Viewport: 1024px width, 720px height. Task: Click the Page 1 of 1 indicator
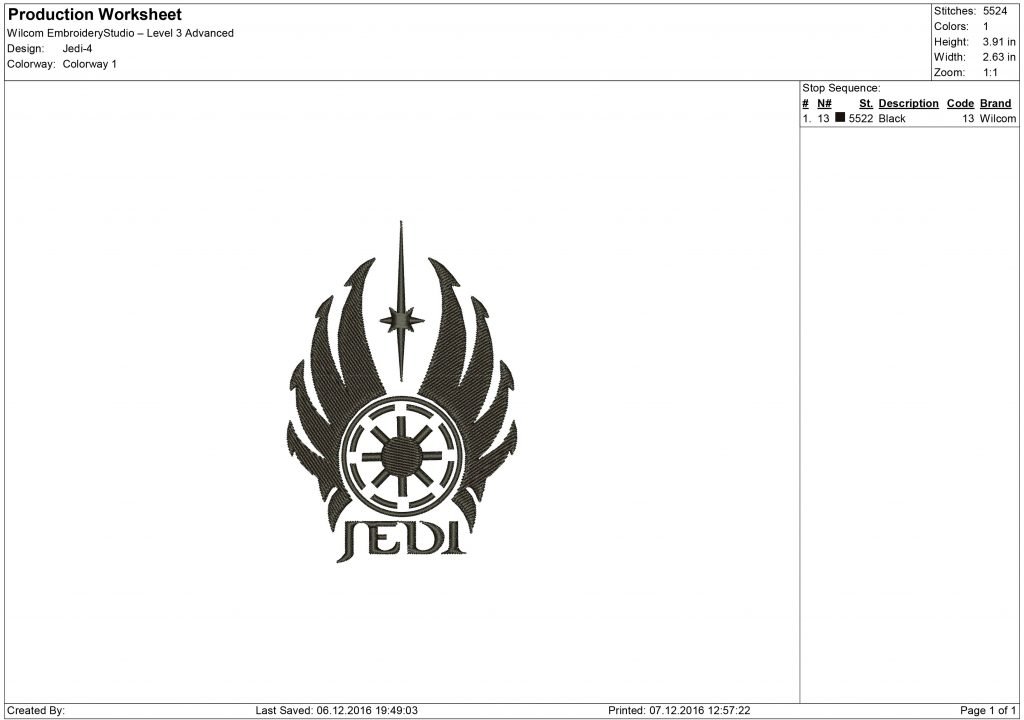[986, 710]
